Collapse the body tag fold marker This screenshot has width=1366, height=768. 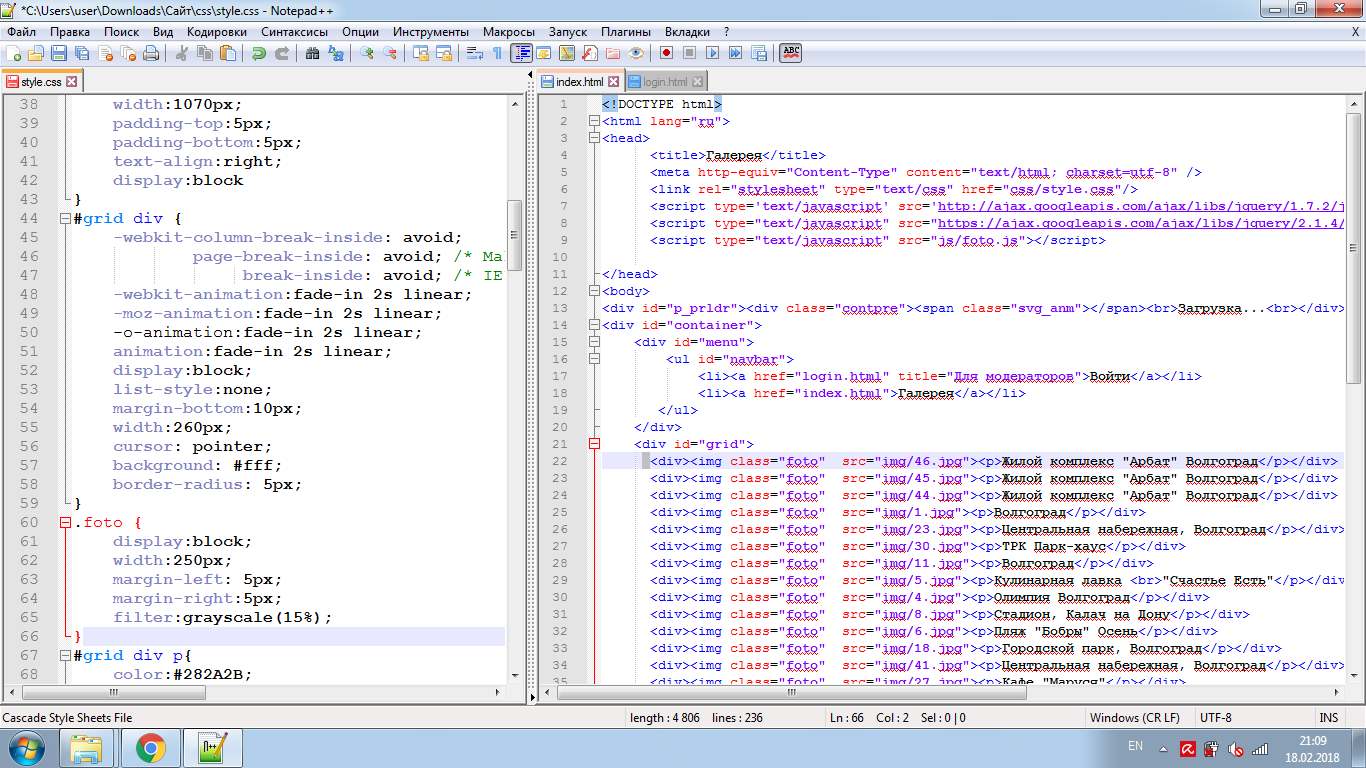click(x=594, y=291)
